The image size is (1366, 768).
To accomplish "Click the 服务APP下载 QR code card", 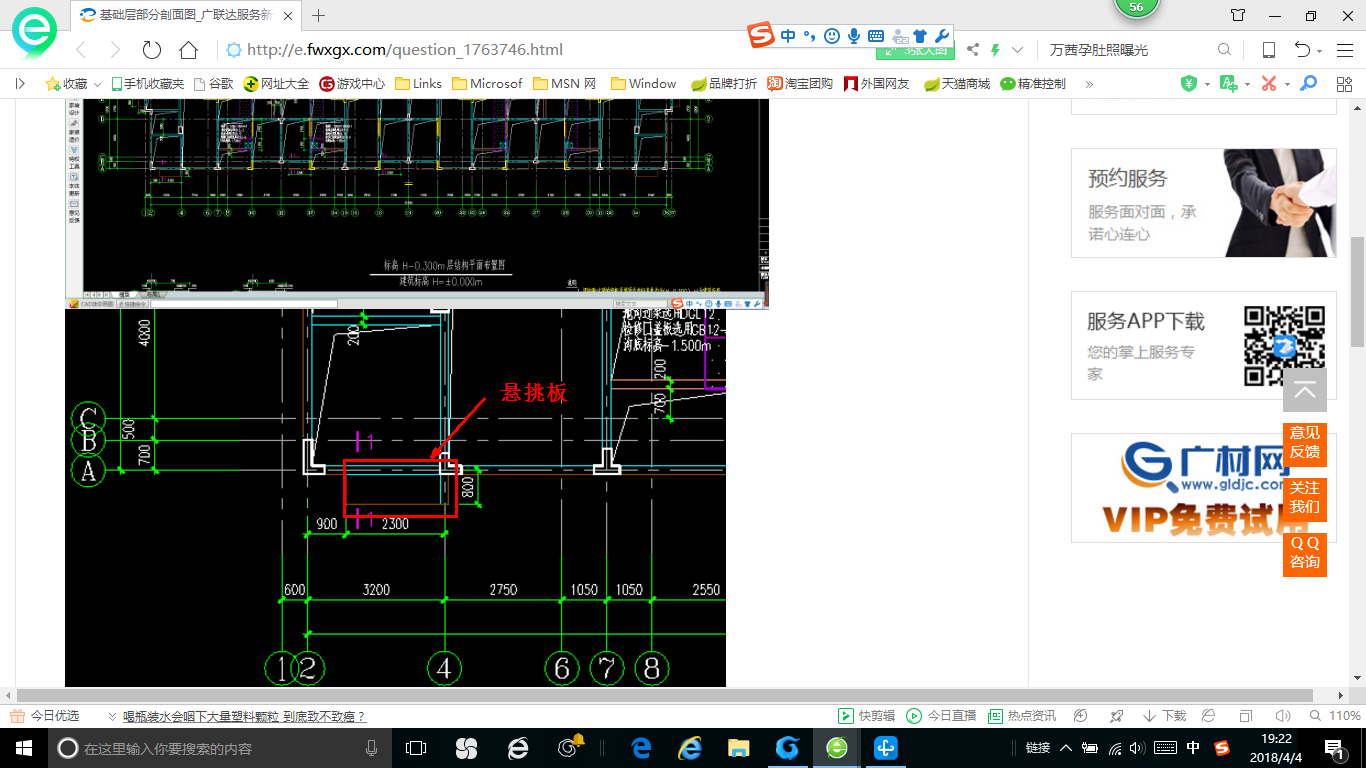I will tap(1203, 345).
